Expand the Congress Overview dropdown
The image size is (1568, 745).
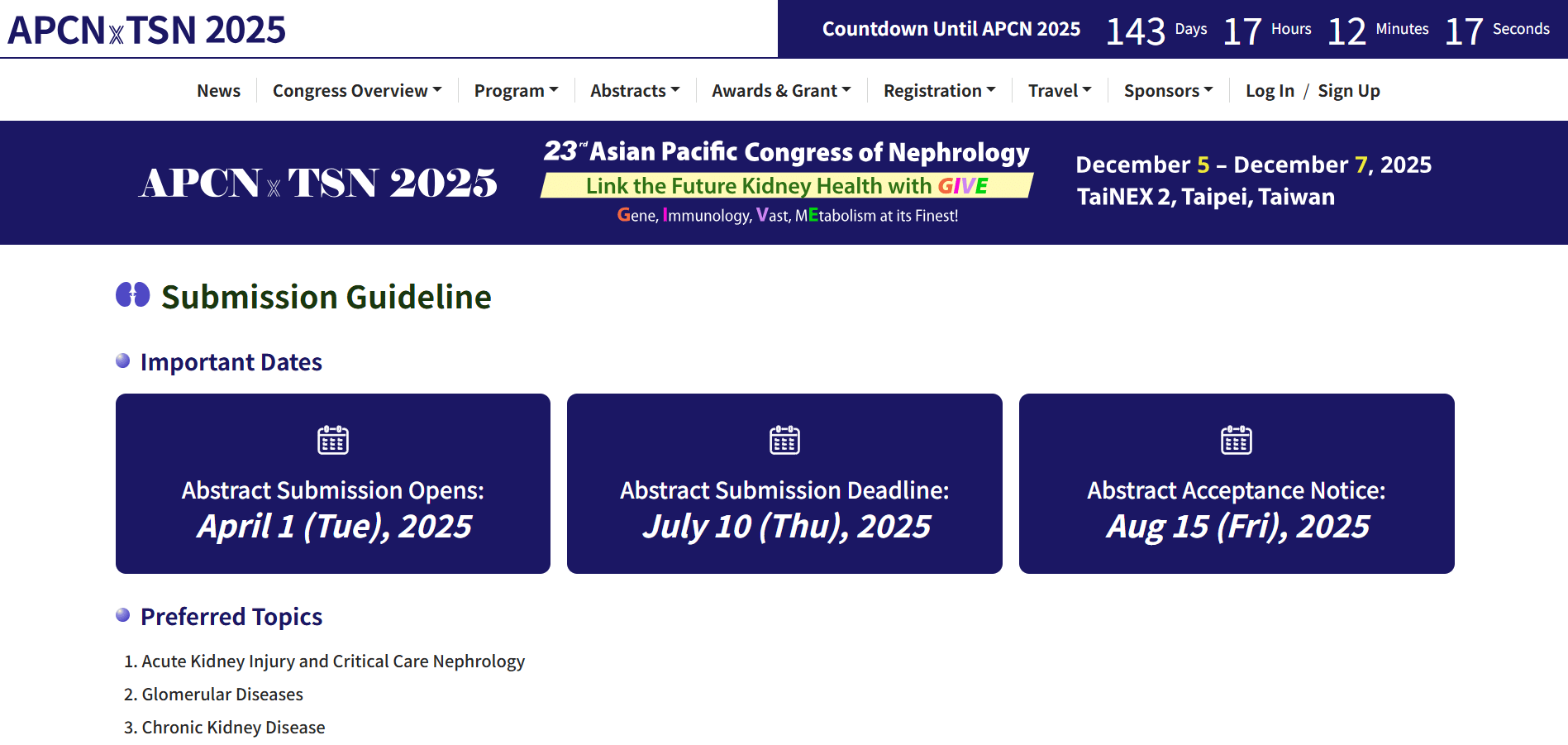point(357,90)
